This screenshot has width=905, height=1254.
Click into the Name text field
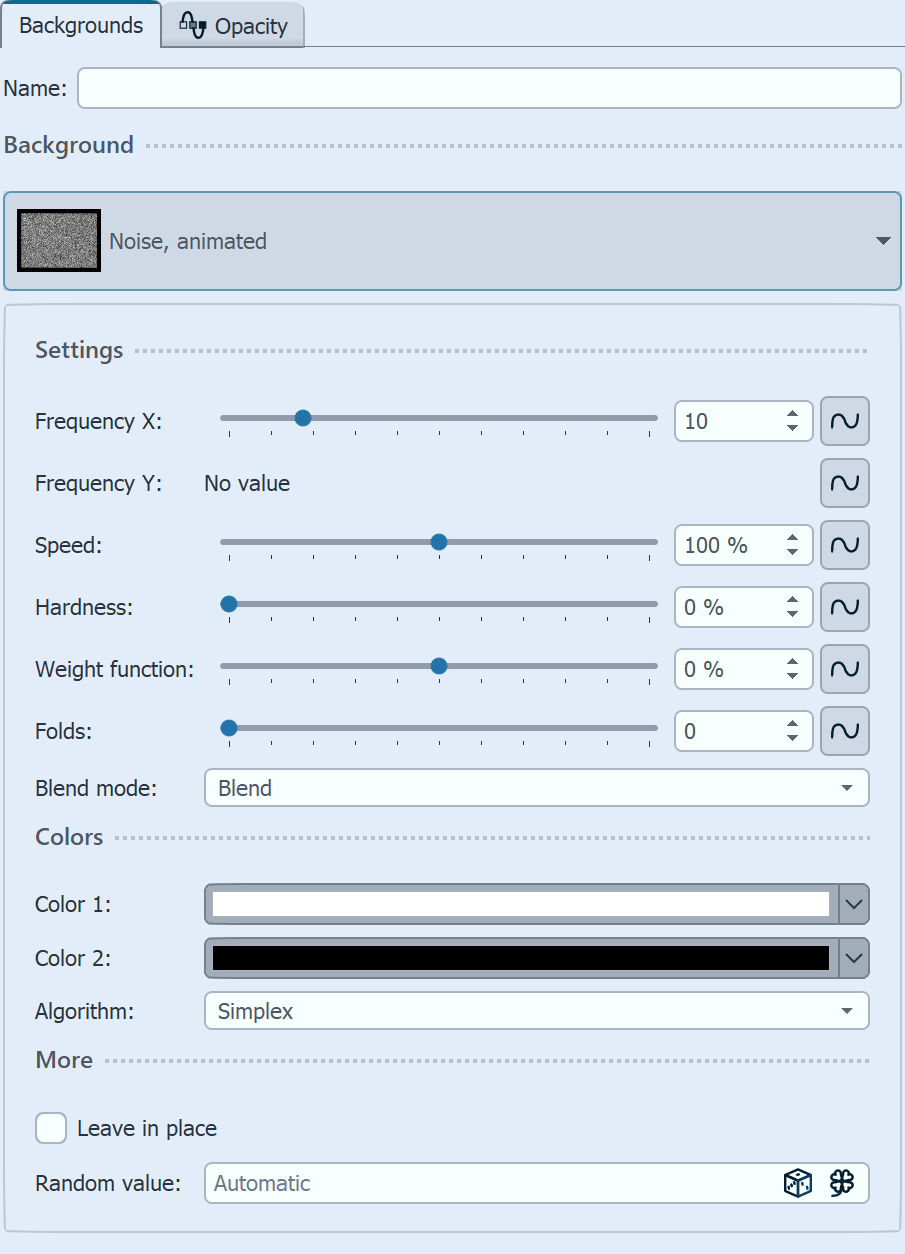point(489,88)
